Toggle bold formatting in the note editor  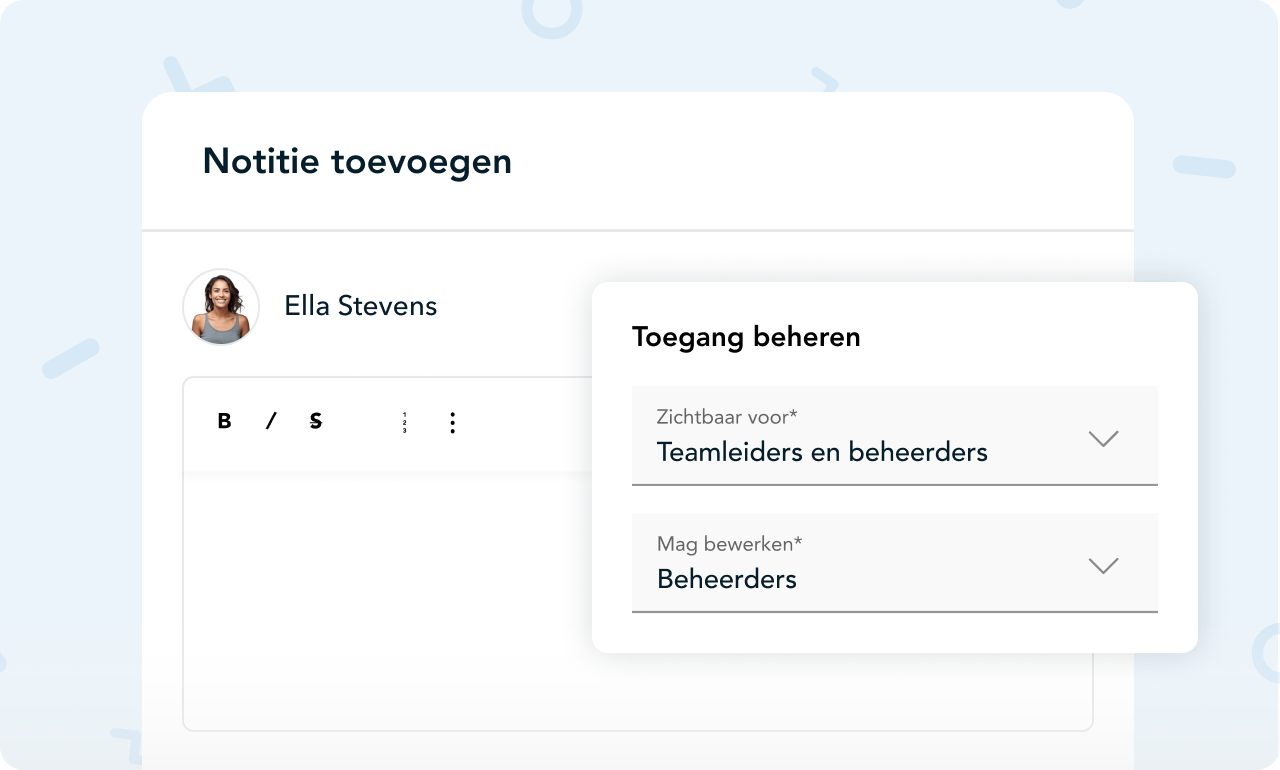224,422
